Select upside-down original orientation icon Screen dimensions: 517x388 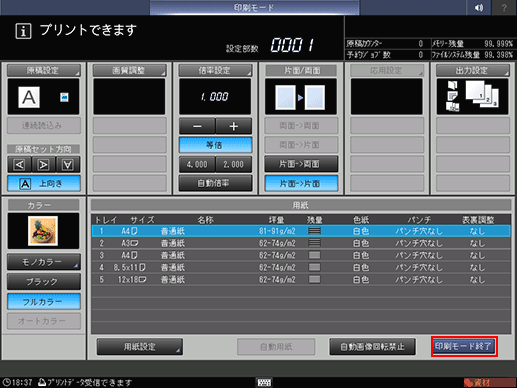68,164
